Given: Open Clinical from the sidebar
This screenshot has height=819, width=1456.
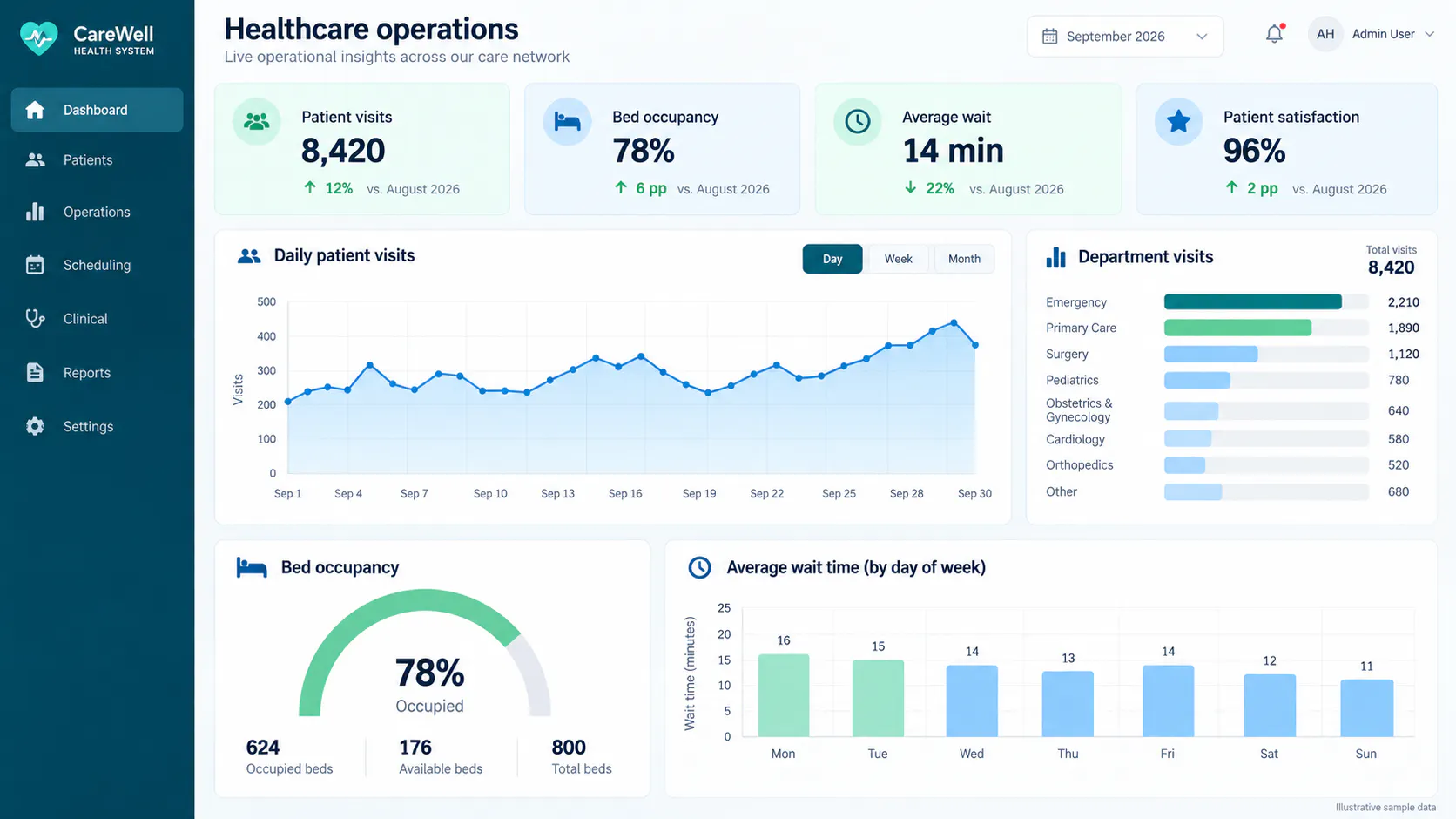Looking at the screenshot, I should (x=97, y=319).
